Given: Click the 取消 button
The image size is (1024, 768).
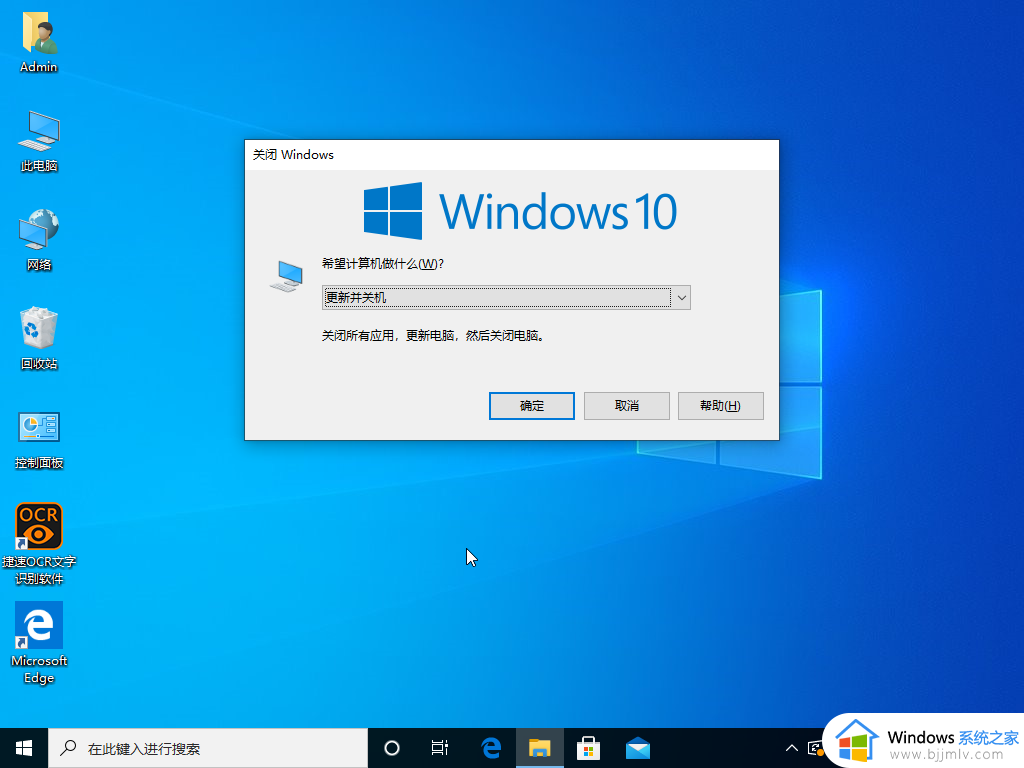Looking at the screenshot, I should 626,406.
